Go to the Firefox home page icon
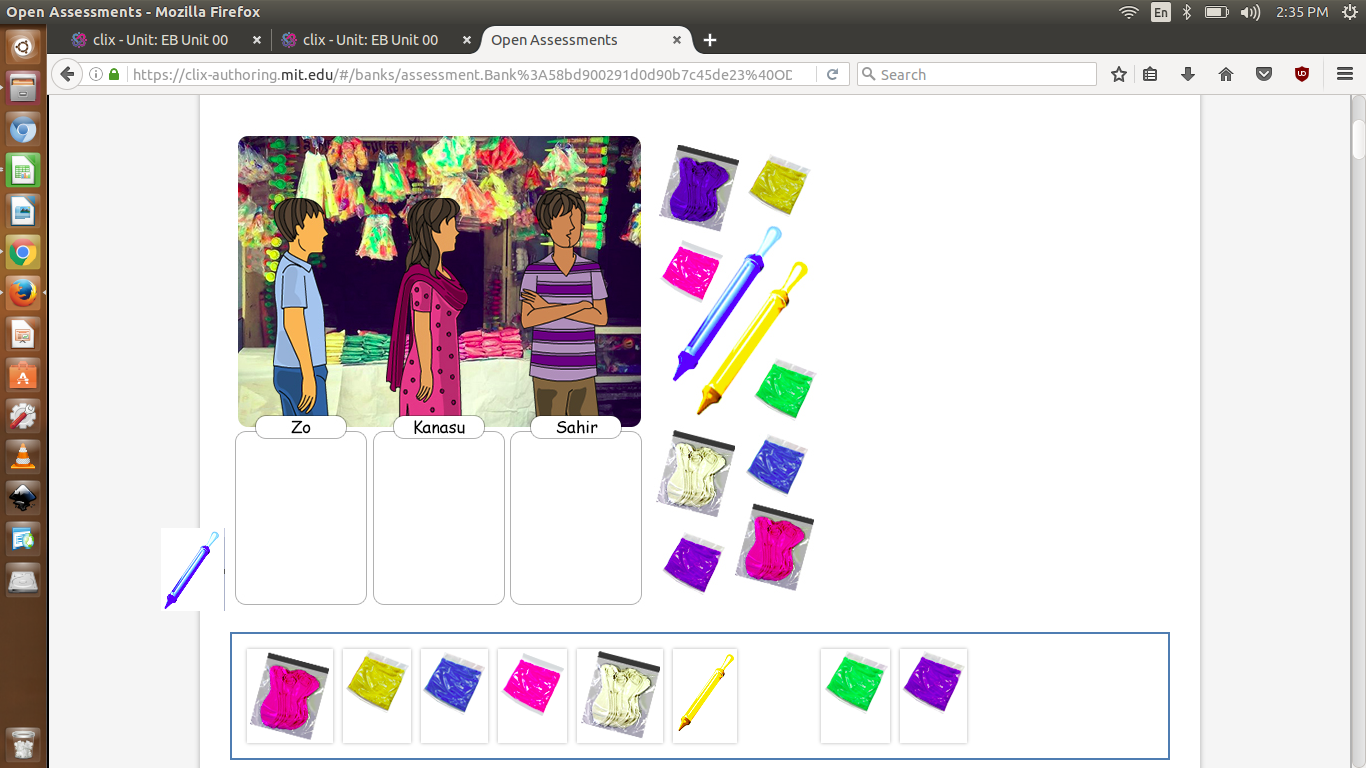The width and height of the screenshot is (1366, 768). coord(1226,74)
